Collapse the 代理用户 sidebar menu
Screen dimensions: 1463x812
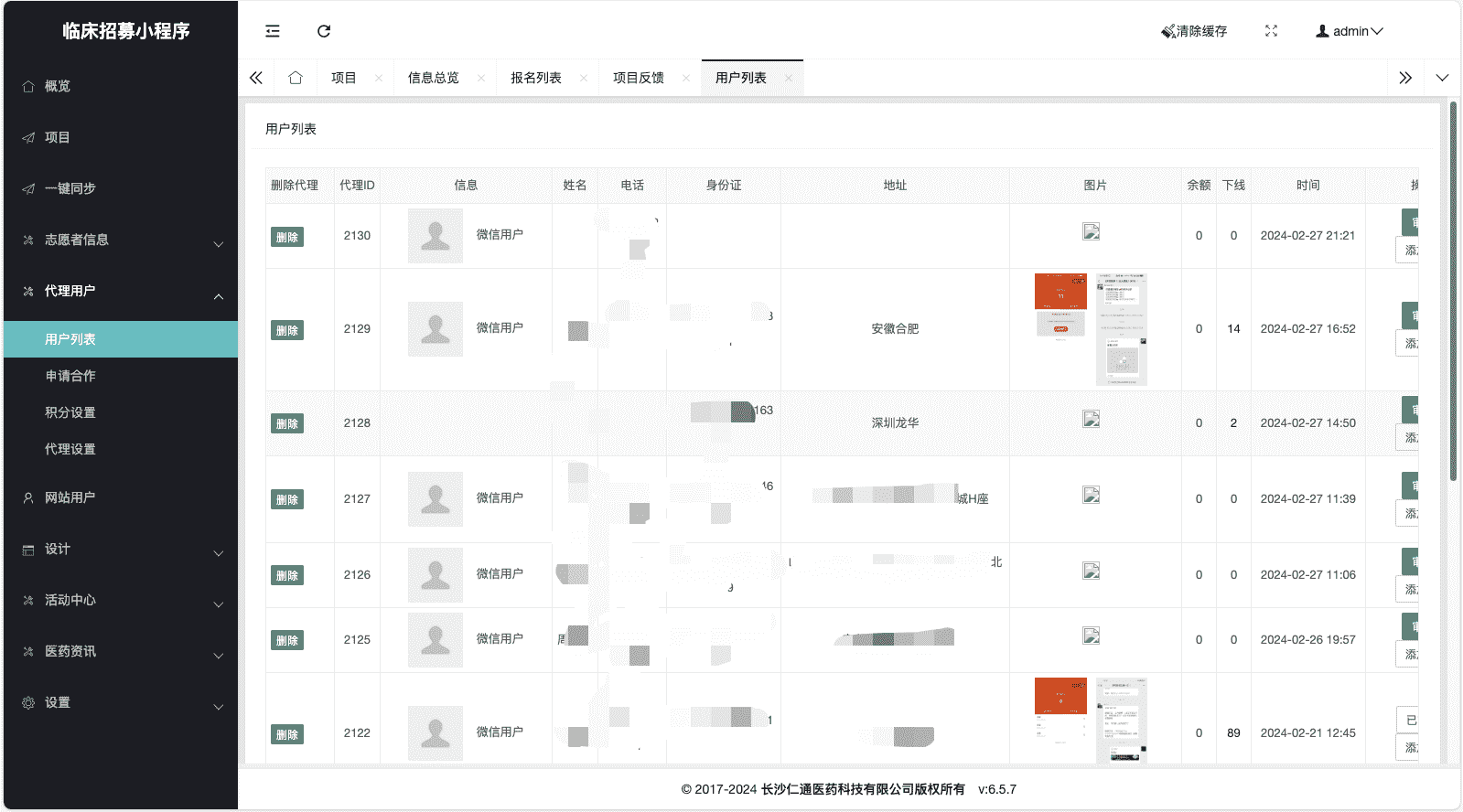[119, 291]
